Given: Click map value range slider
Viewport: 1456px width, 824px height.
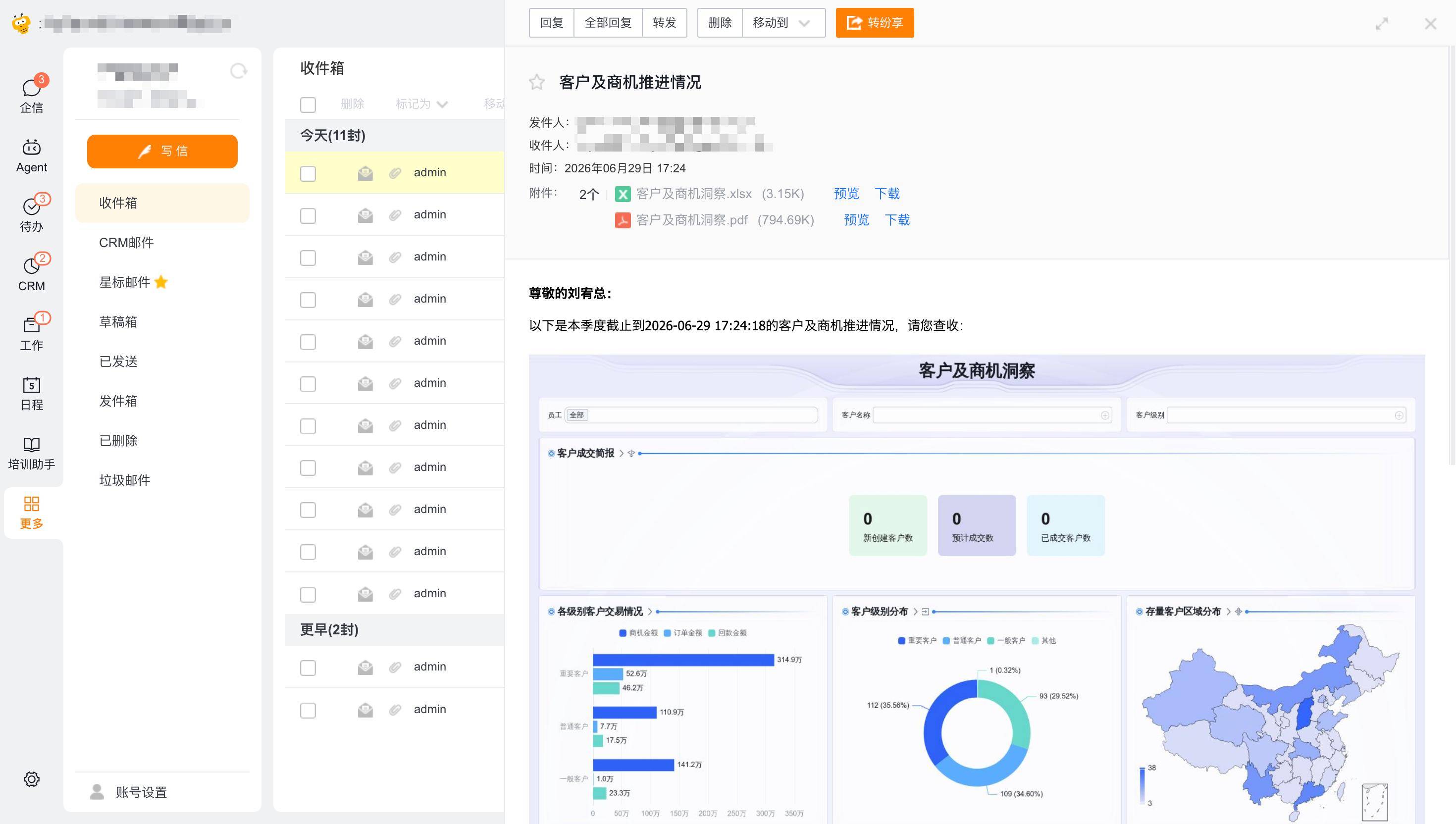Looking at the screenshot, I should coord(1142,785).
